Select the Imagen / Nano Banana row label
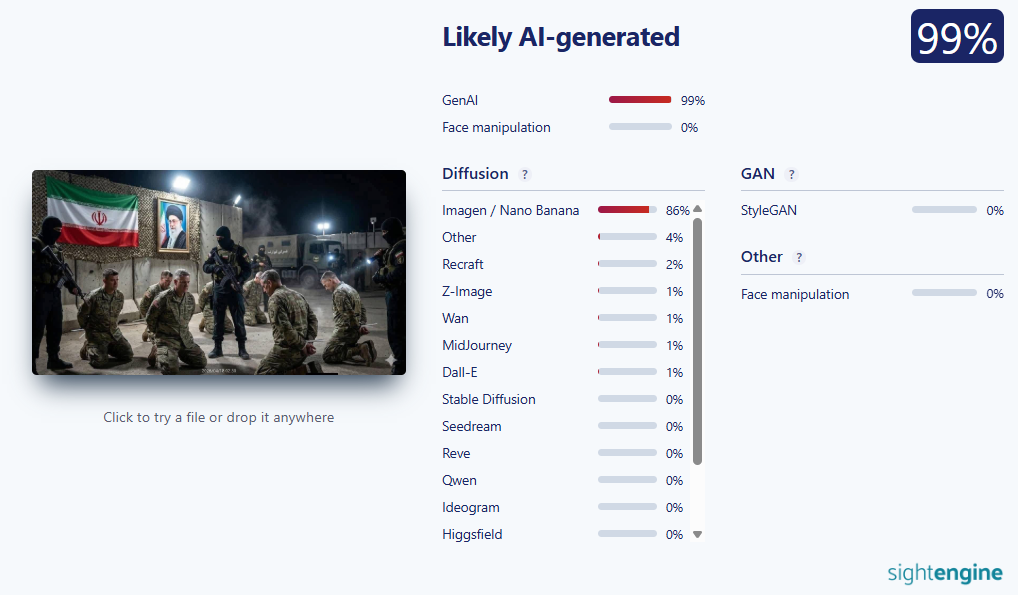Screen dimensions: 1018x595 [510, 210]
